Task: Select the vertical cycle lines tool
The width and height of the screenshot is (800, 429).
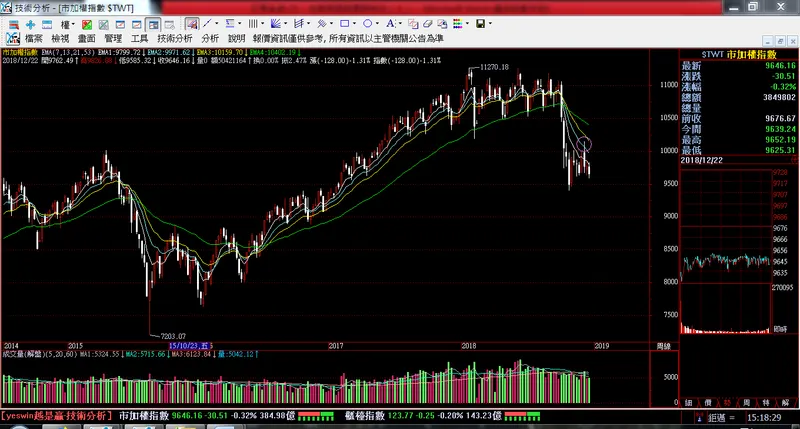Action: pos(253,23)
